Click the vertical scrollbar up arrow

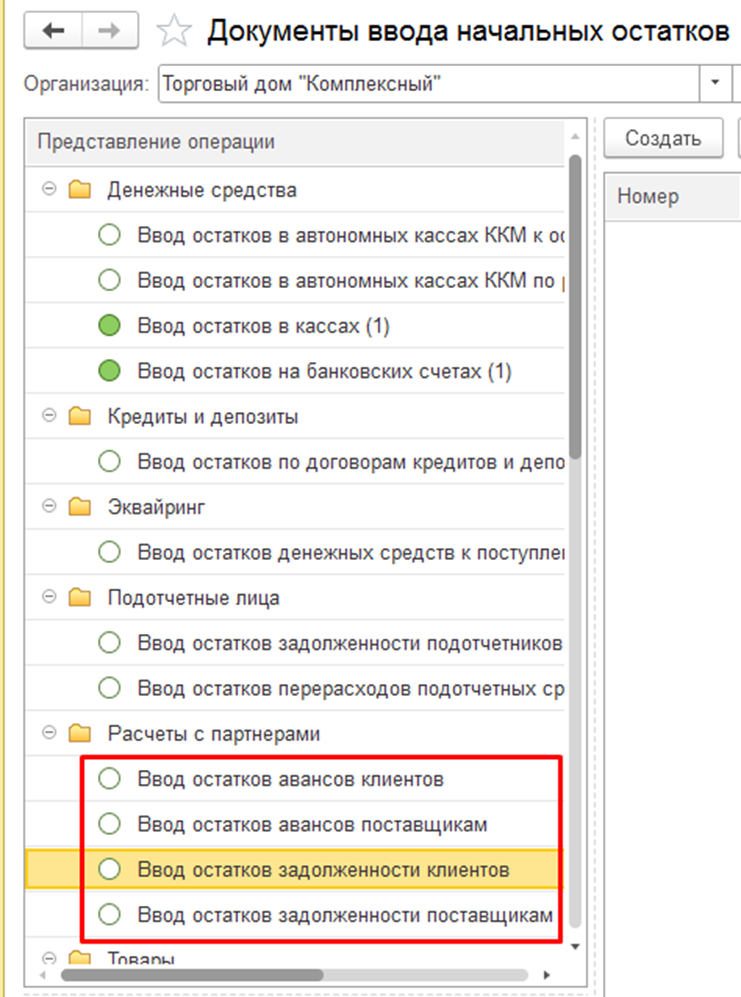click(x=575, y=137)
